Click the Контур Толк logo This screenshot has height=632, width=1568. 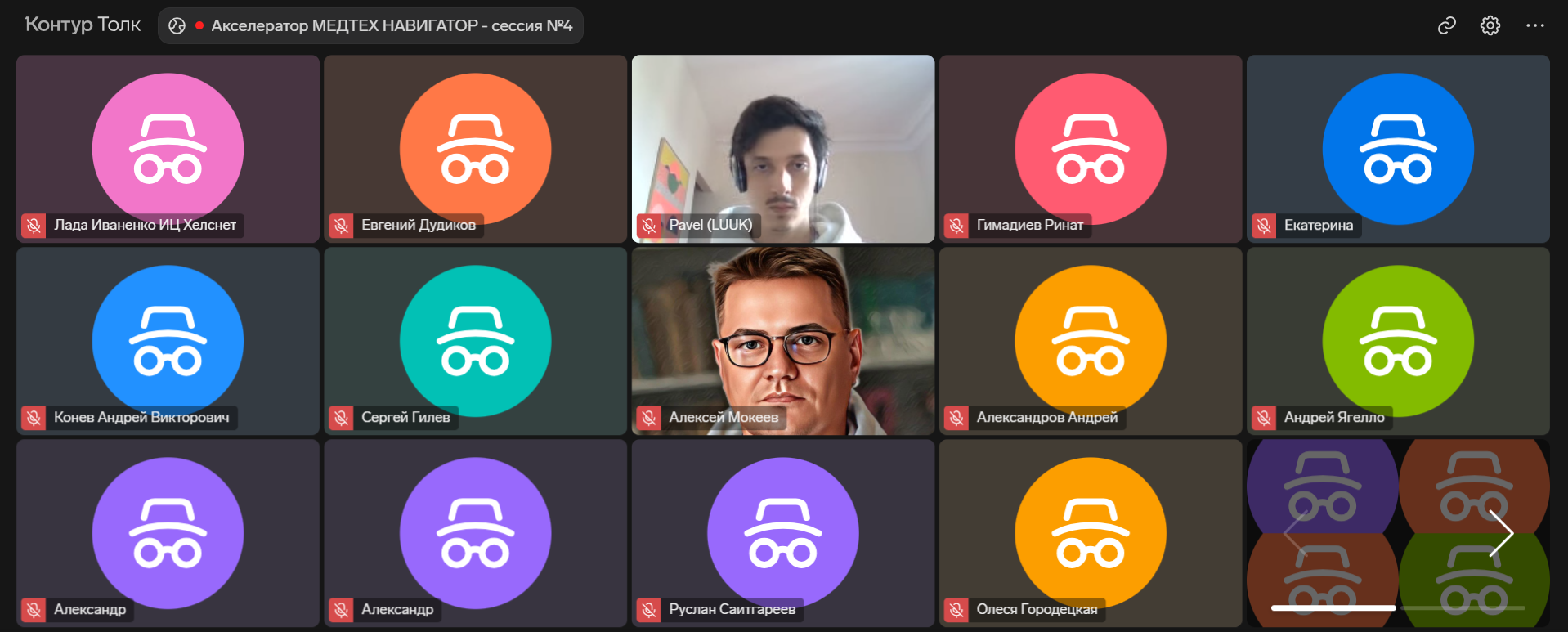point(83,25)
